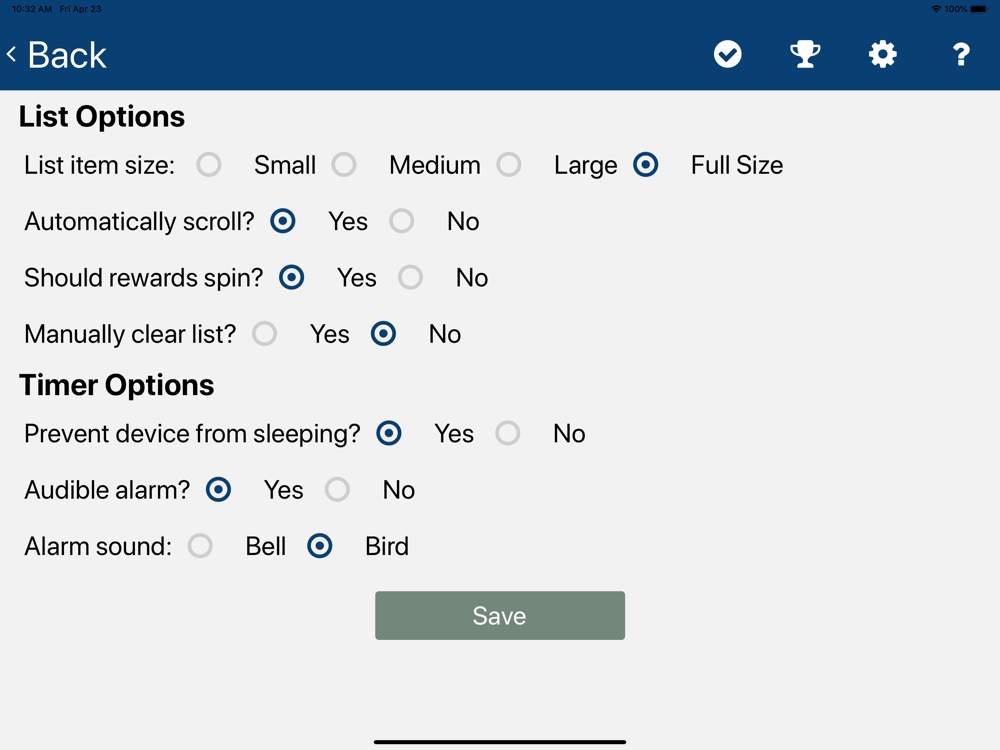Tap the Back chevron arrow
Image resolution: width=1000 pixels, height=750 pixels.
pyautogui.click(x=12, y=54)
